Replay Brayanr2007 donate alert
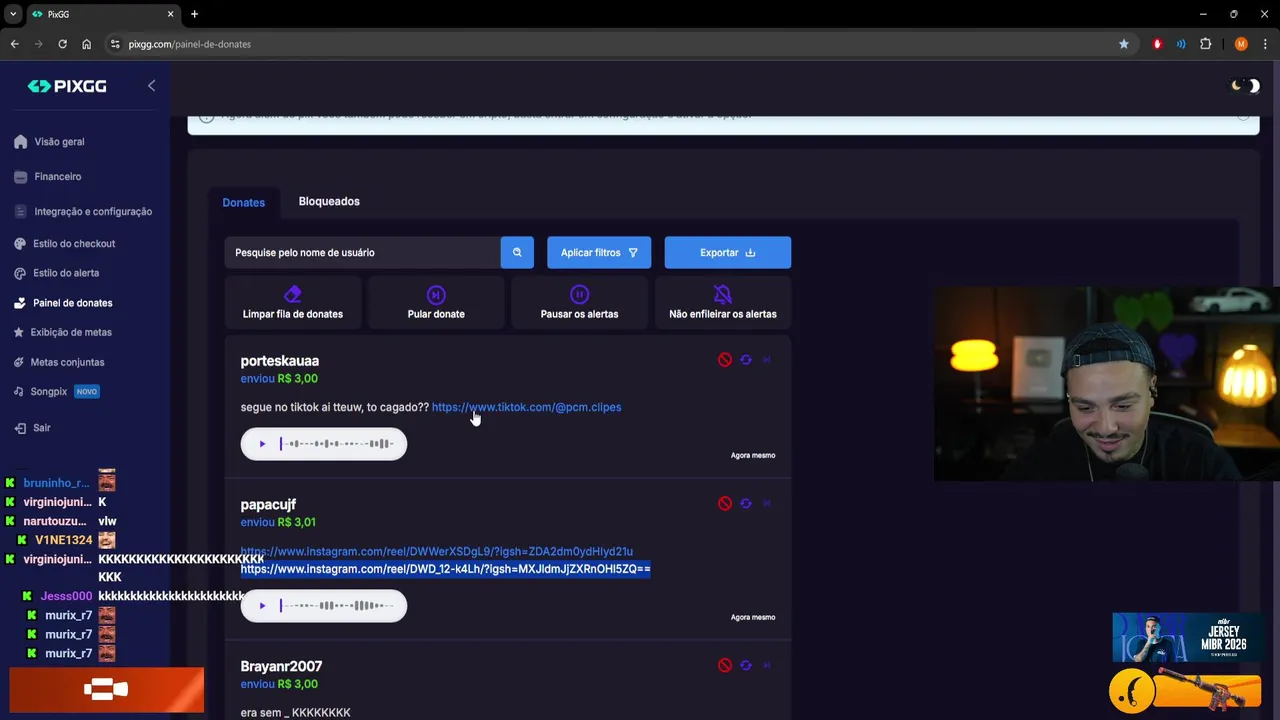1280x720 pixels. tap(746, 666)
